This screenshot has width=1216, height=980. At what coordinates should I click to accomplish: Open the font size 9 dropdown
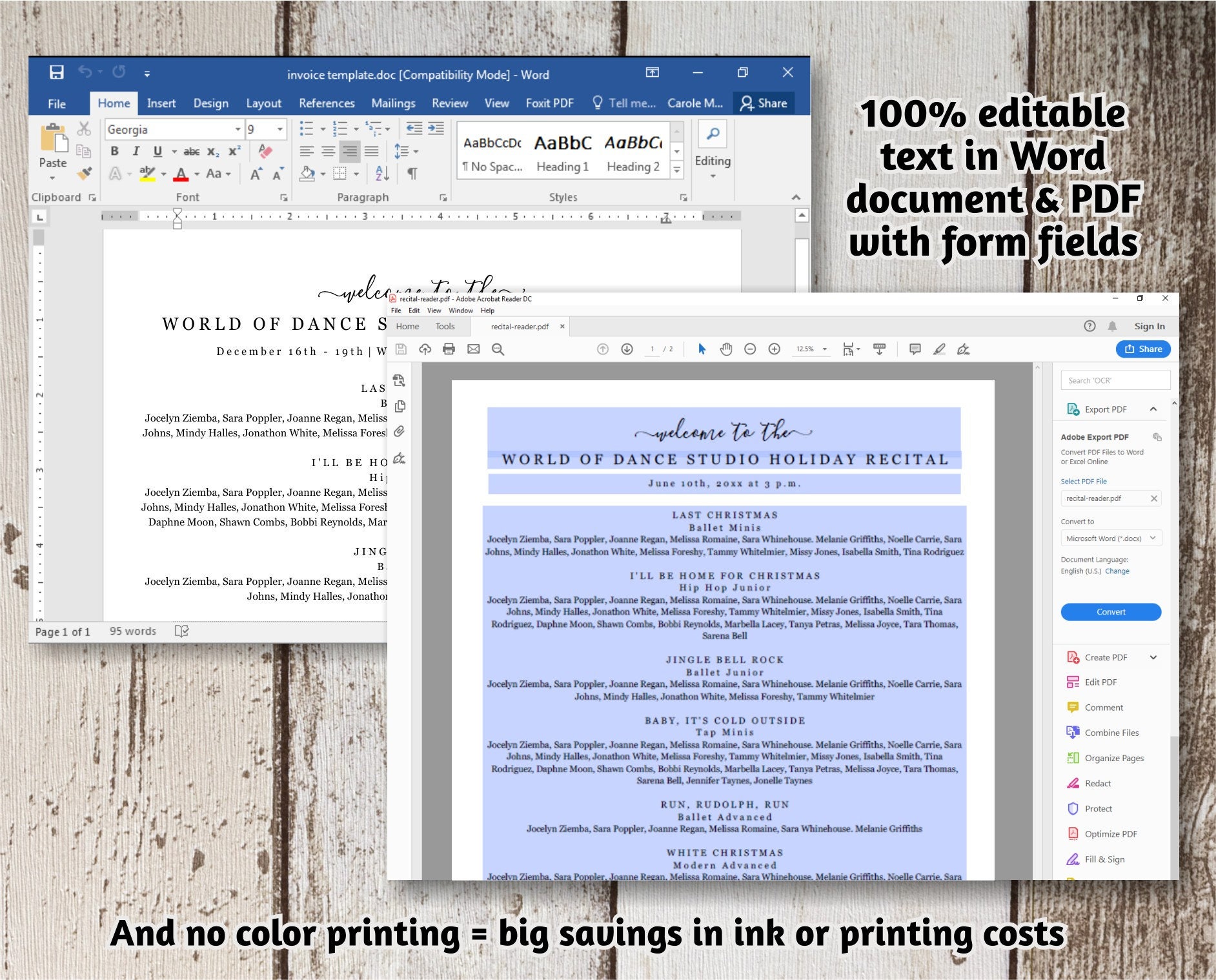(280, 130)
